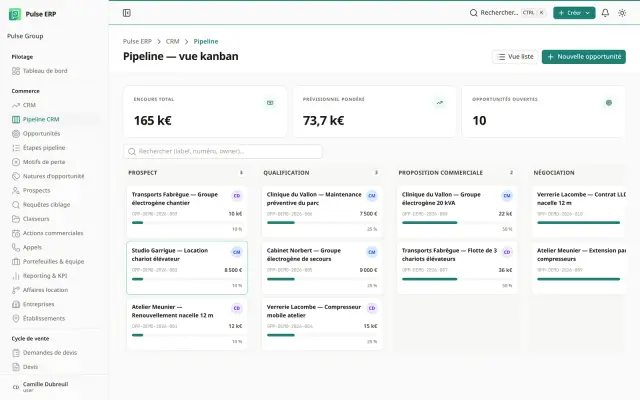Image resolution: width=640 pixels, height=400 pixels.
Task: Click the Devis document icon
Action: click(16, 367)
